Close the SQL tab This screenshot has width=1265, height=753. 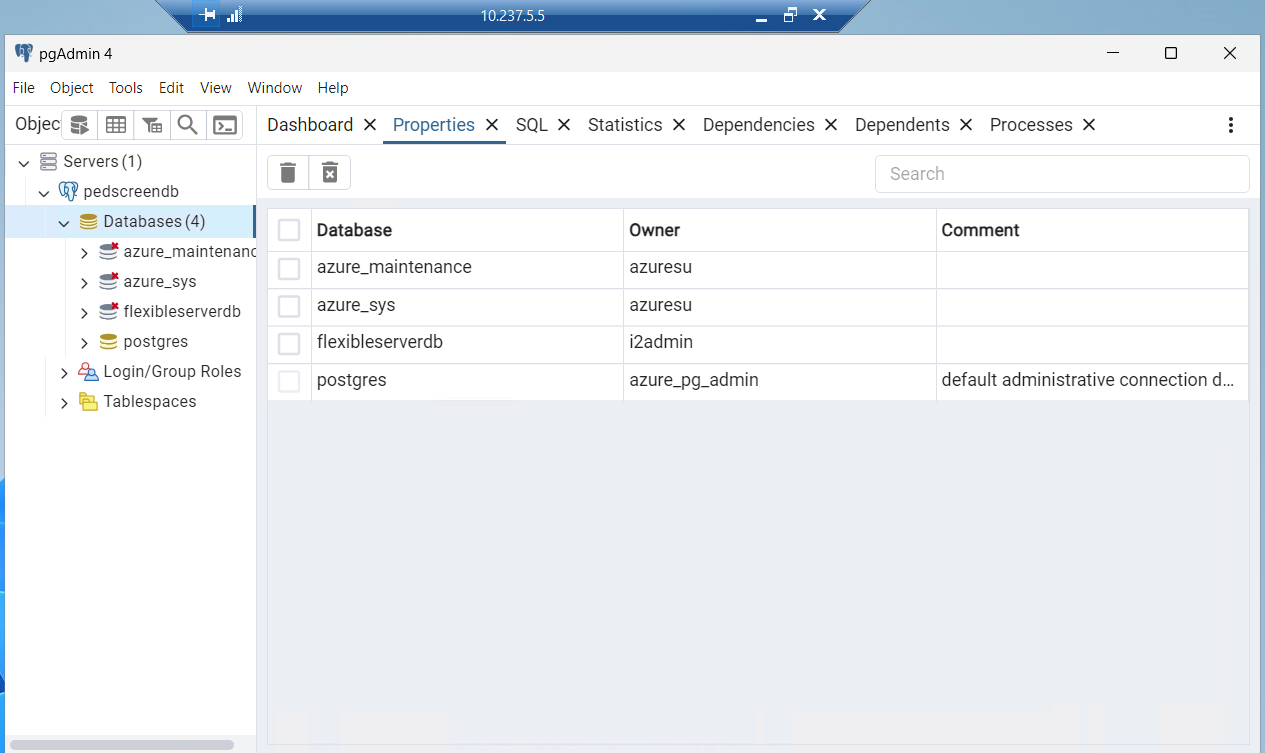(564, 125)
